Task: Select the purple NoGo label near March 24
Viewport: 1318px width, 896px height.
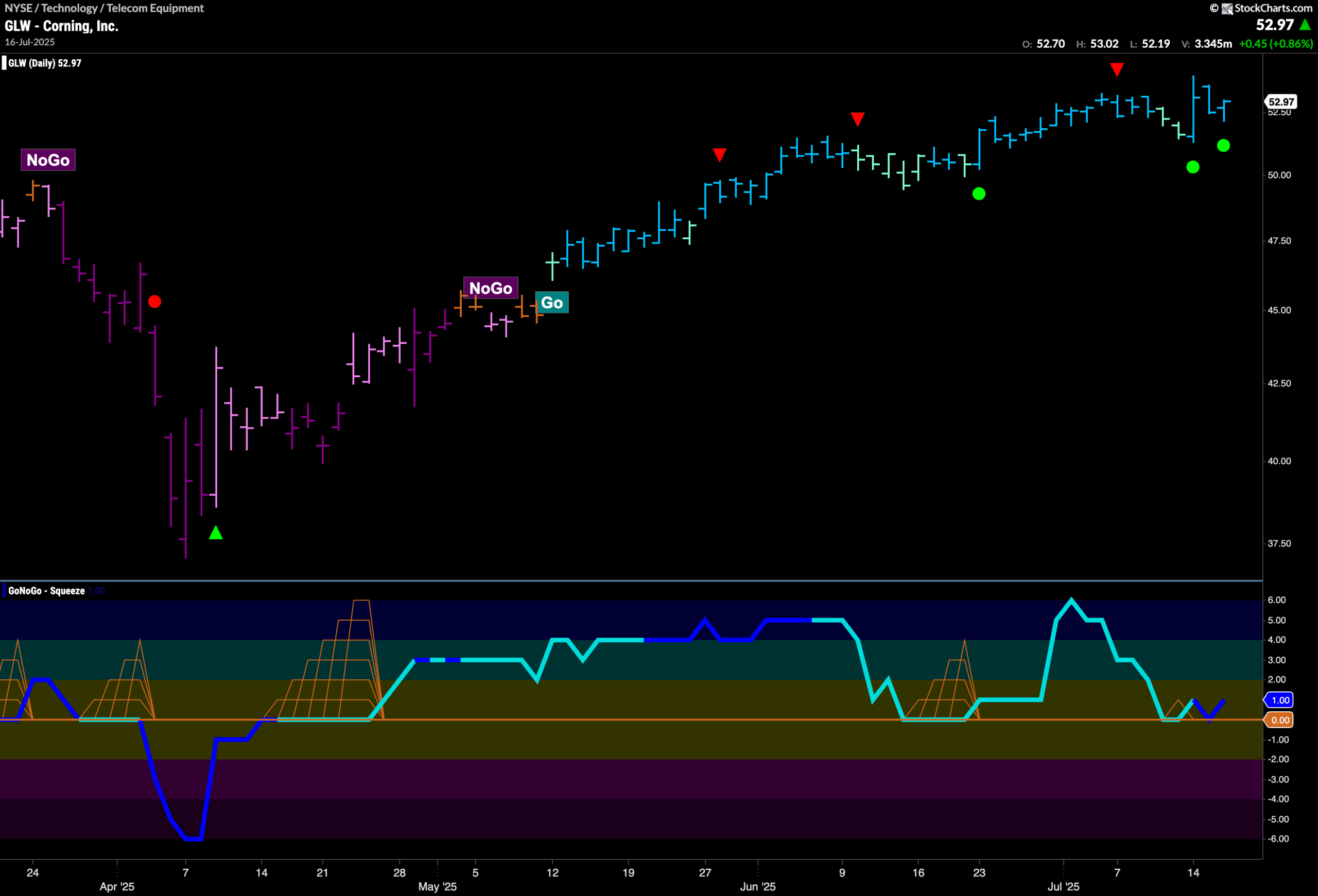Action: (x=48, y=160)
